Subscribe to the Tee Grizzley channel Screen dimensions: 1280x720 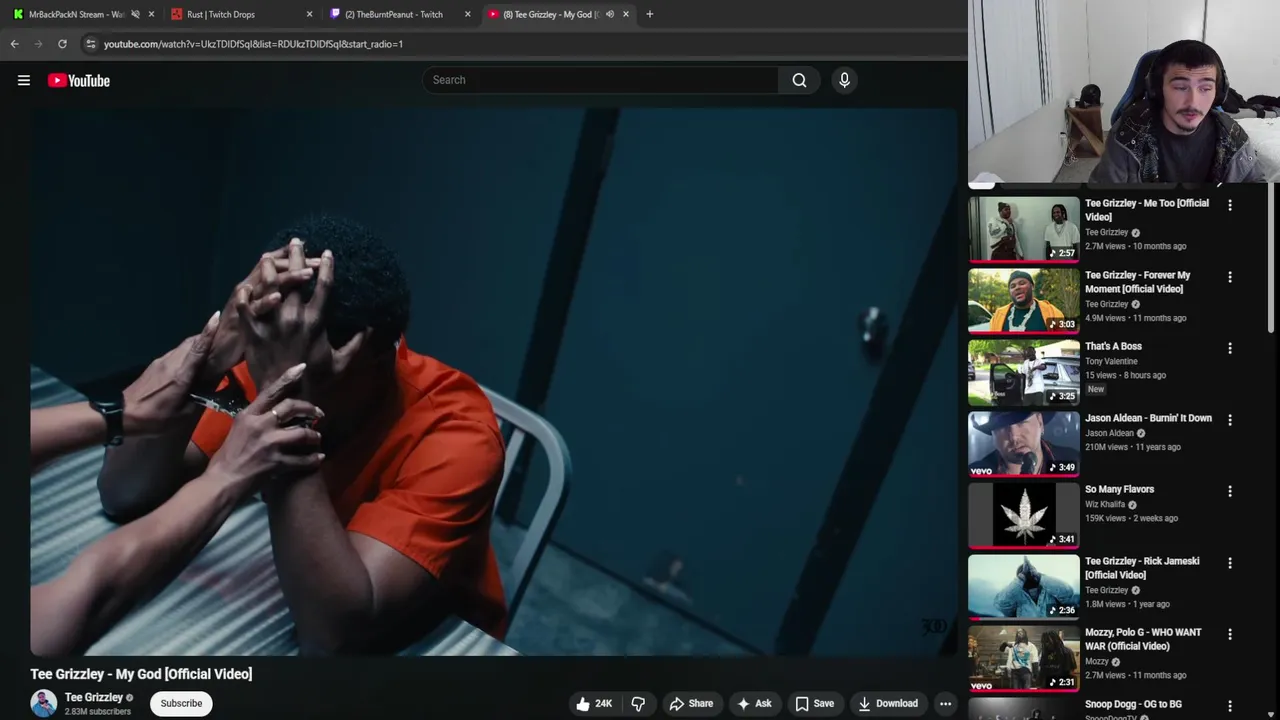click(x=181, y=703)
